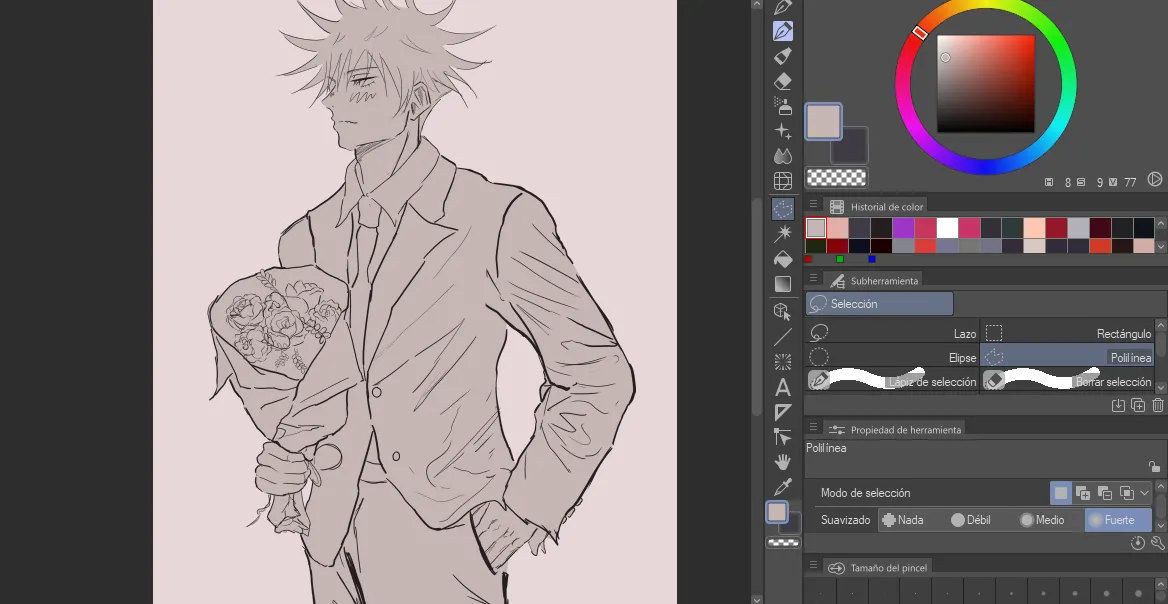Click sub tool list scroll down arrow

(1161, 387)
